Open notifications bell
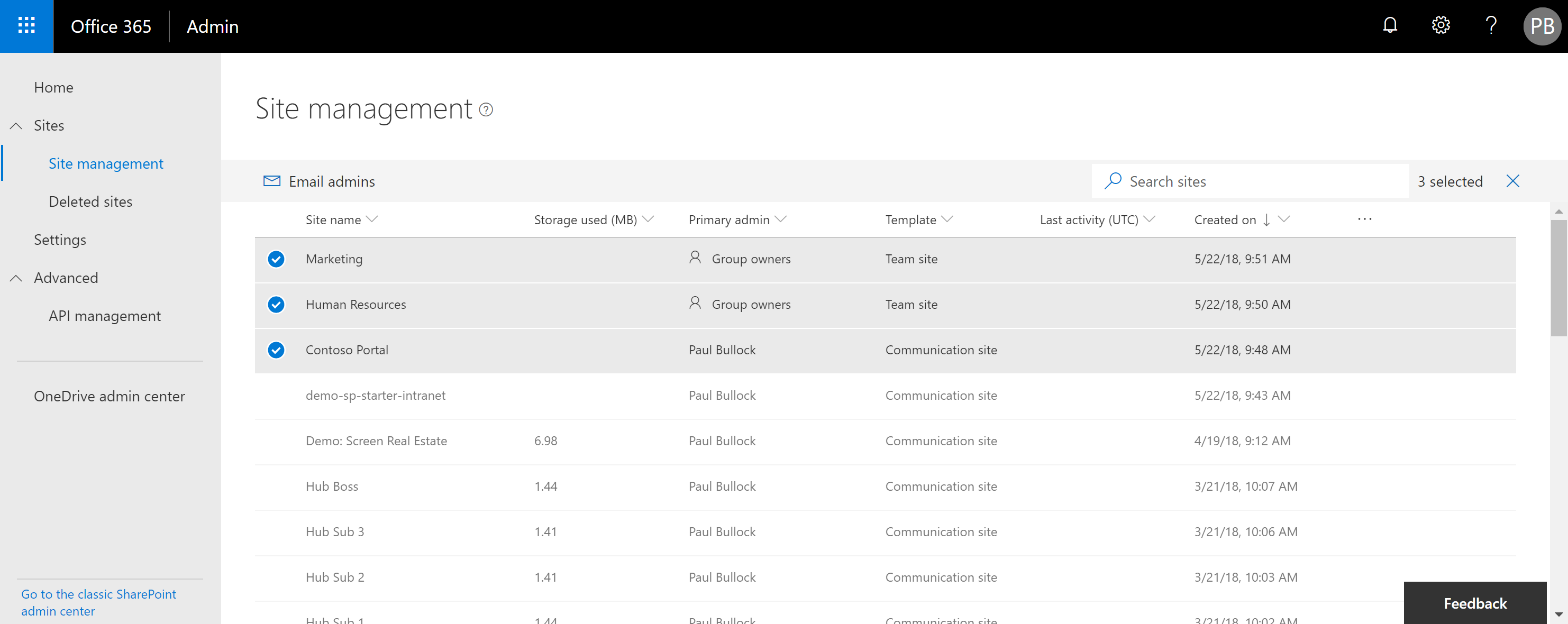The width and height of the screenshot is (1568, 624). tap(1390, 25)
